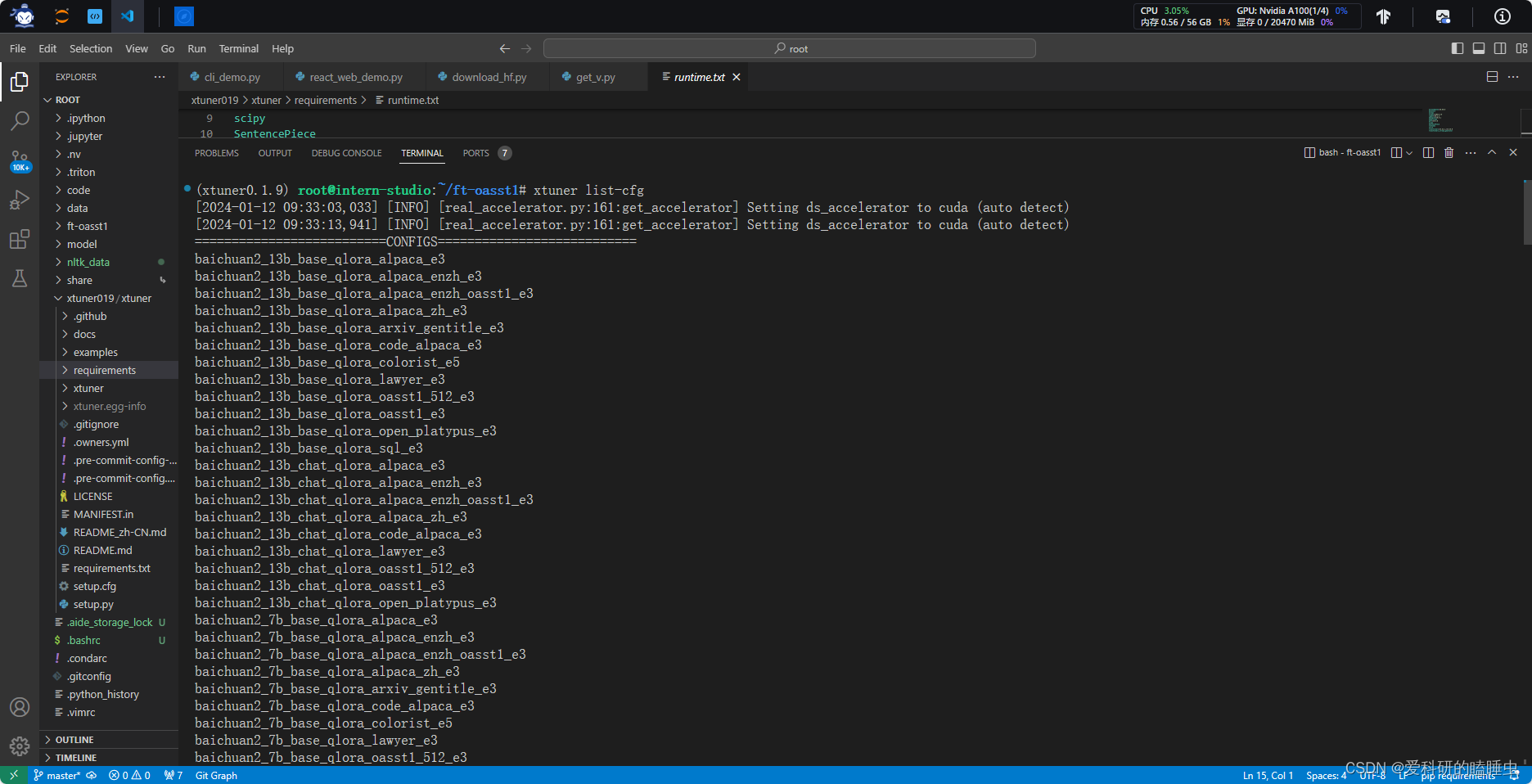
Task: Click the terminal vertical scrollbar
Action: click(x=1527, y=213)
